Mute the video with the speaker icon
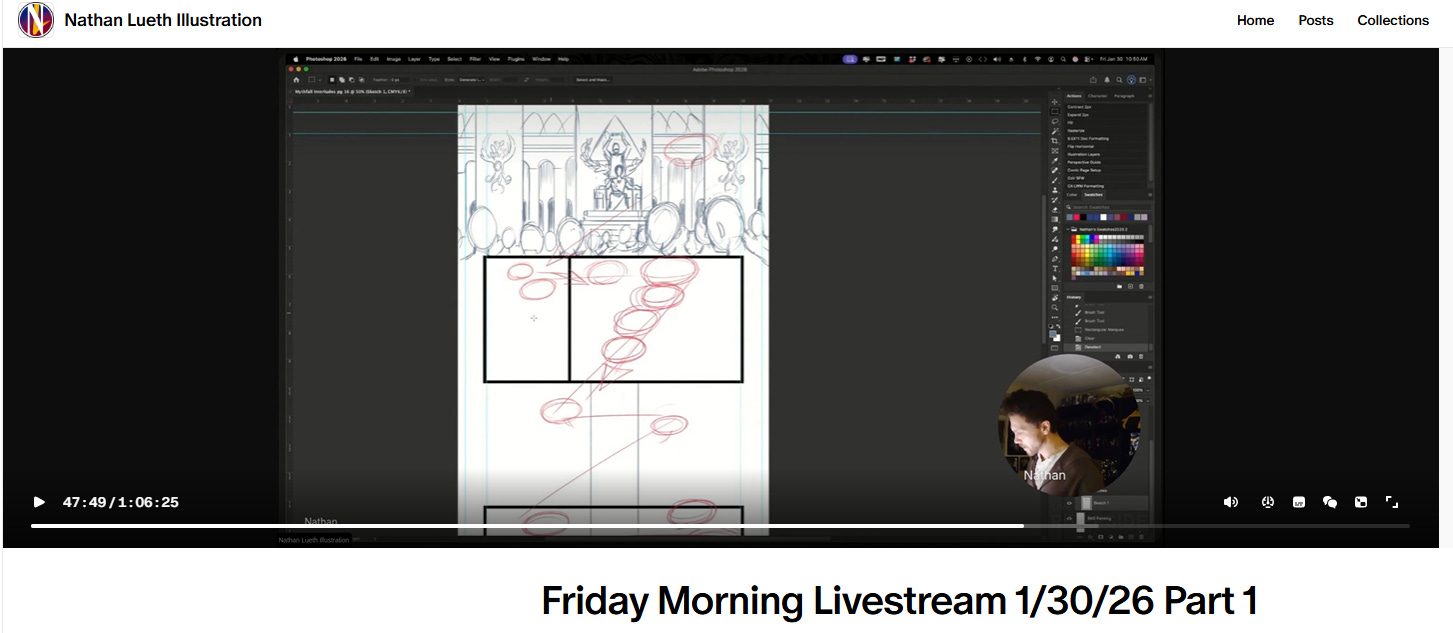1453x633 pixels. pyautogui.click(x=1231, y=502)
